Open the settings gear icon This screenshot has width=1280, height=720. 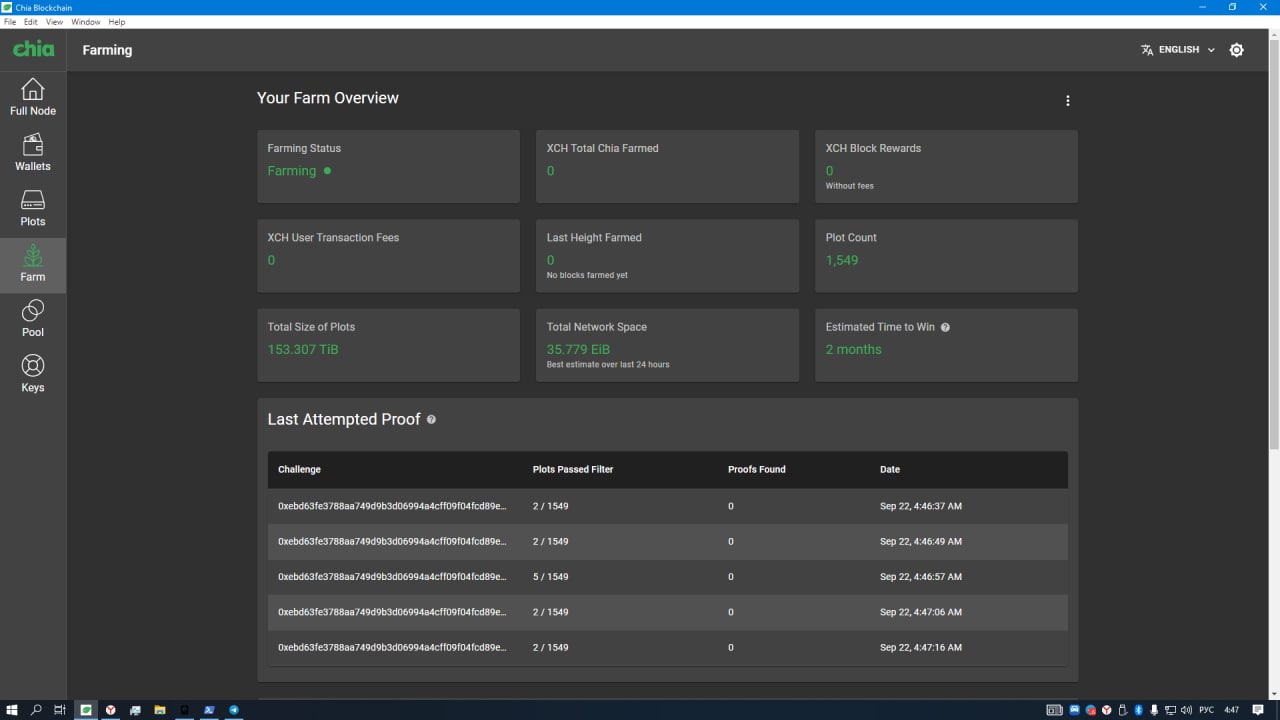pyautogui.click(x=1237, y=50)
